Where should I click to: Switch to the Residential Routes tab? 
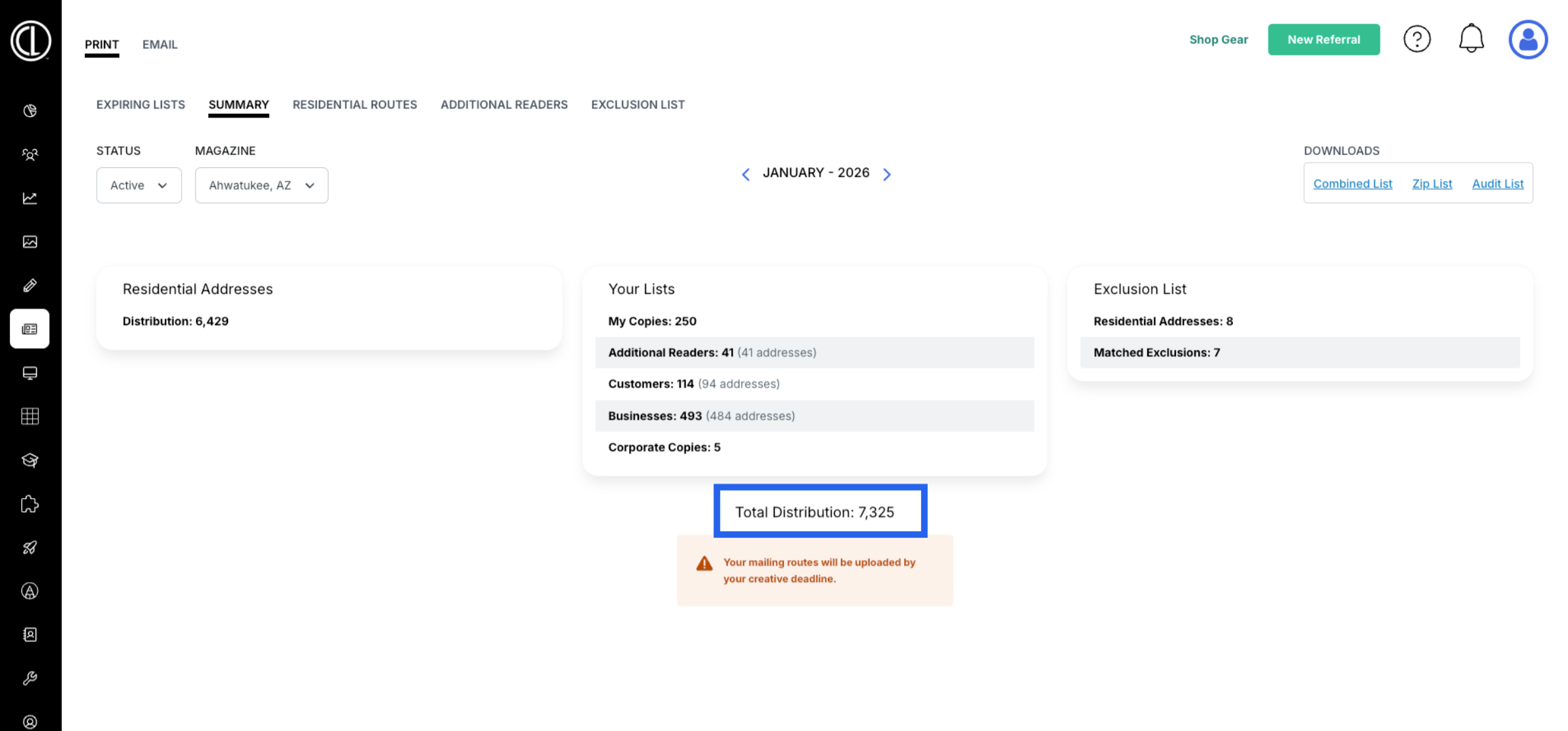click(354, 105)
